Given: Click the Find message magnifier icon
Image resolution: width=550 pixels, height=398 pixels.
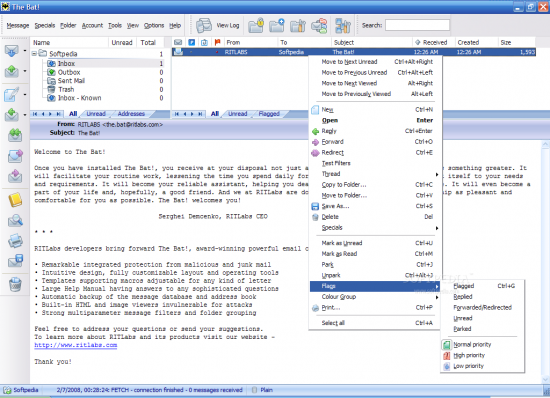Looking at the screenshot, I should (15, 221).
